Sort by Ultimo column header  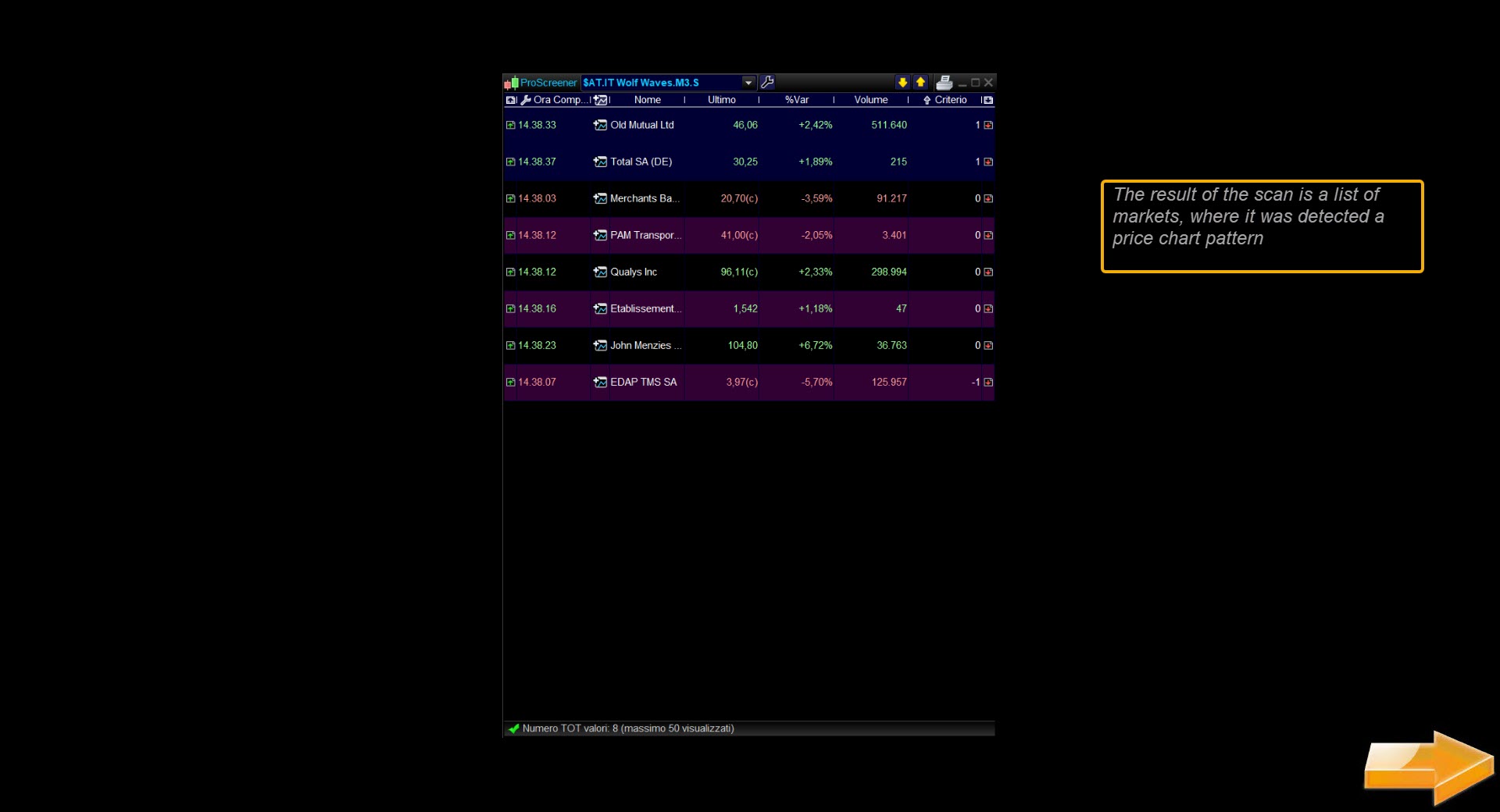721,100
